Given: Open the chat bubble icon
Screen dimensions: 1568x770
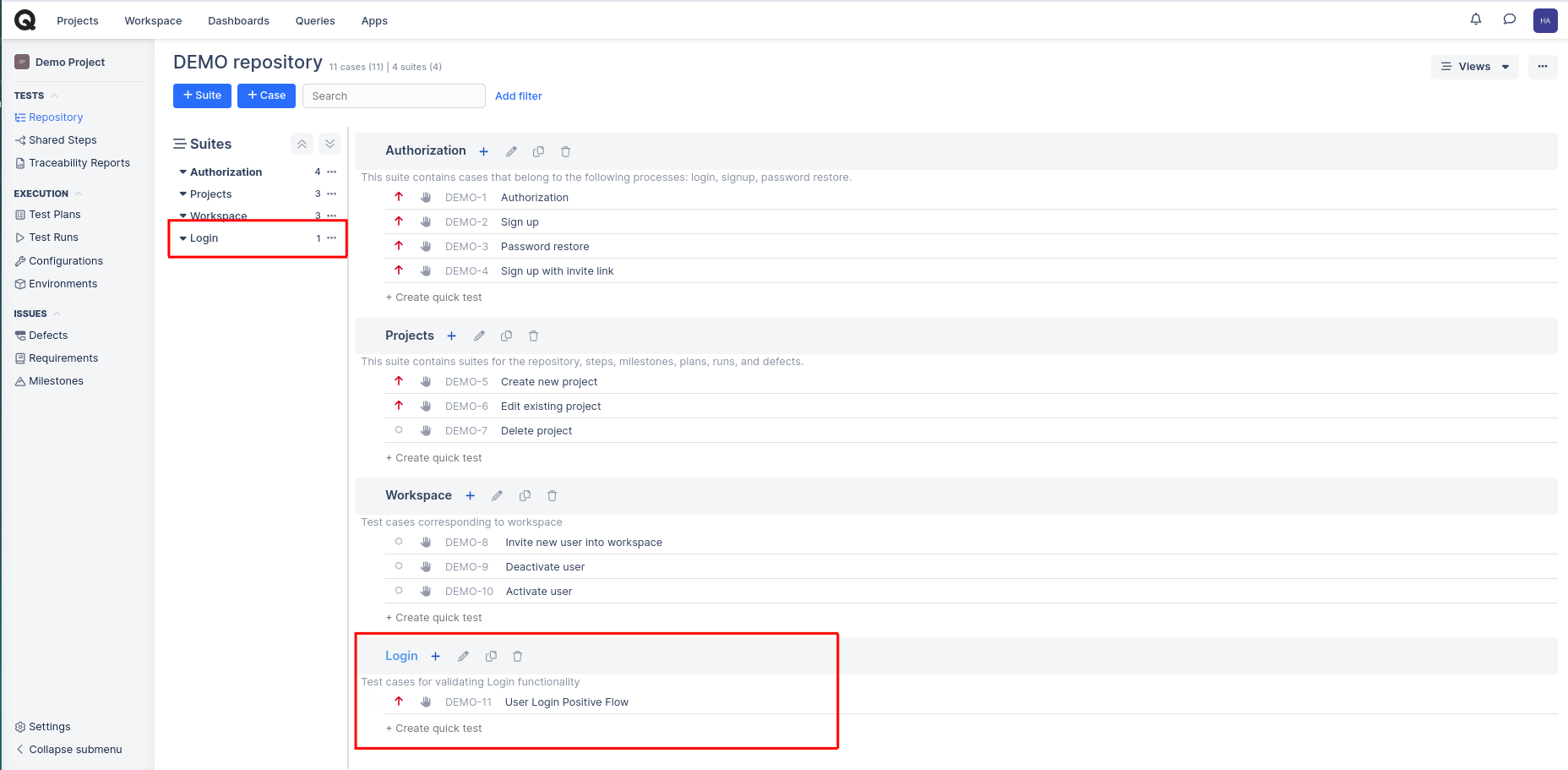Looking at the screenshot, I should 1509,19.
